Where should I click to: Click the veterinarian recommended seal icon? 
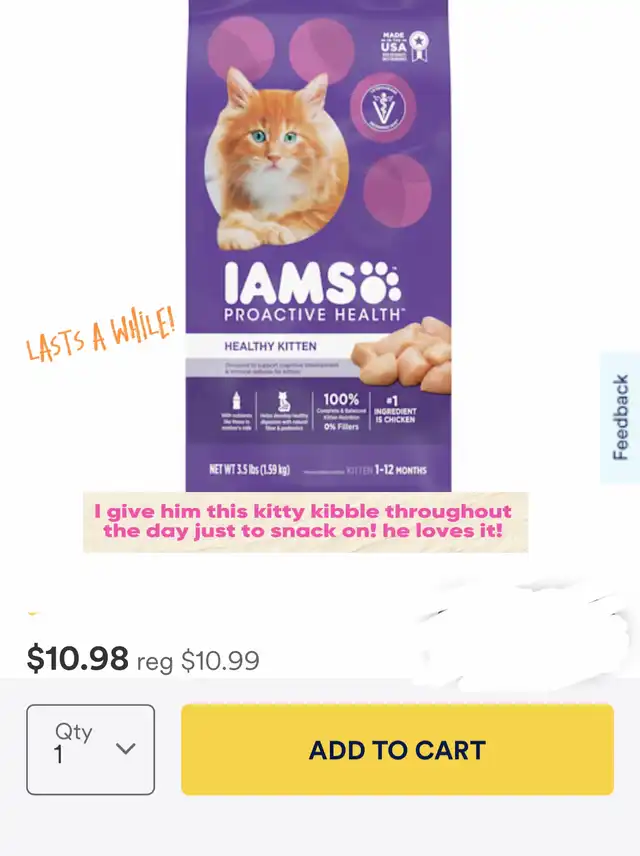383,108
